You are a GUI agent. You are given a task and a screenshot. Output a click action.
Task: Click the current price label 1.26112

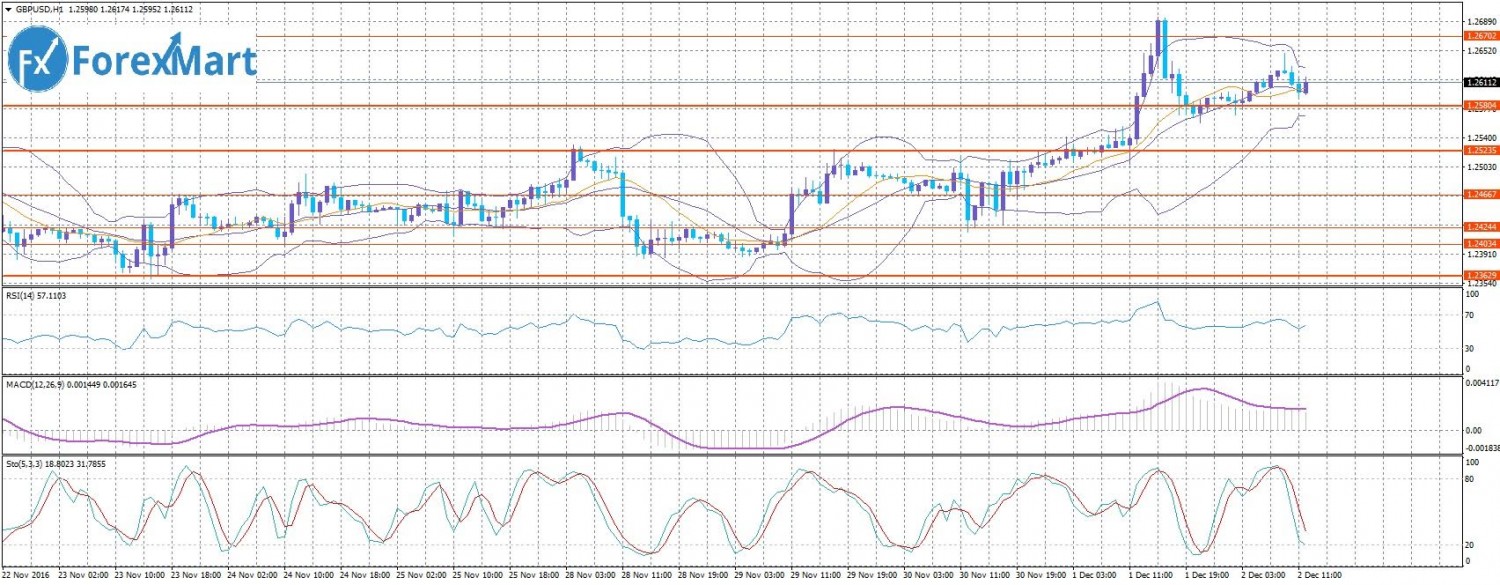[x=1479, y=82]
